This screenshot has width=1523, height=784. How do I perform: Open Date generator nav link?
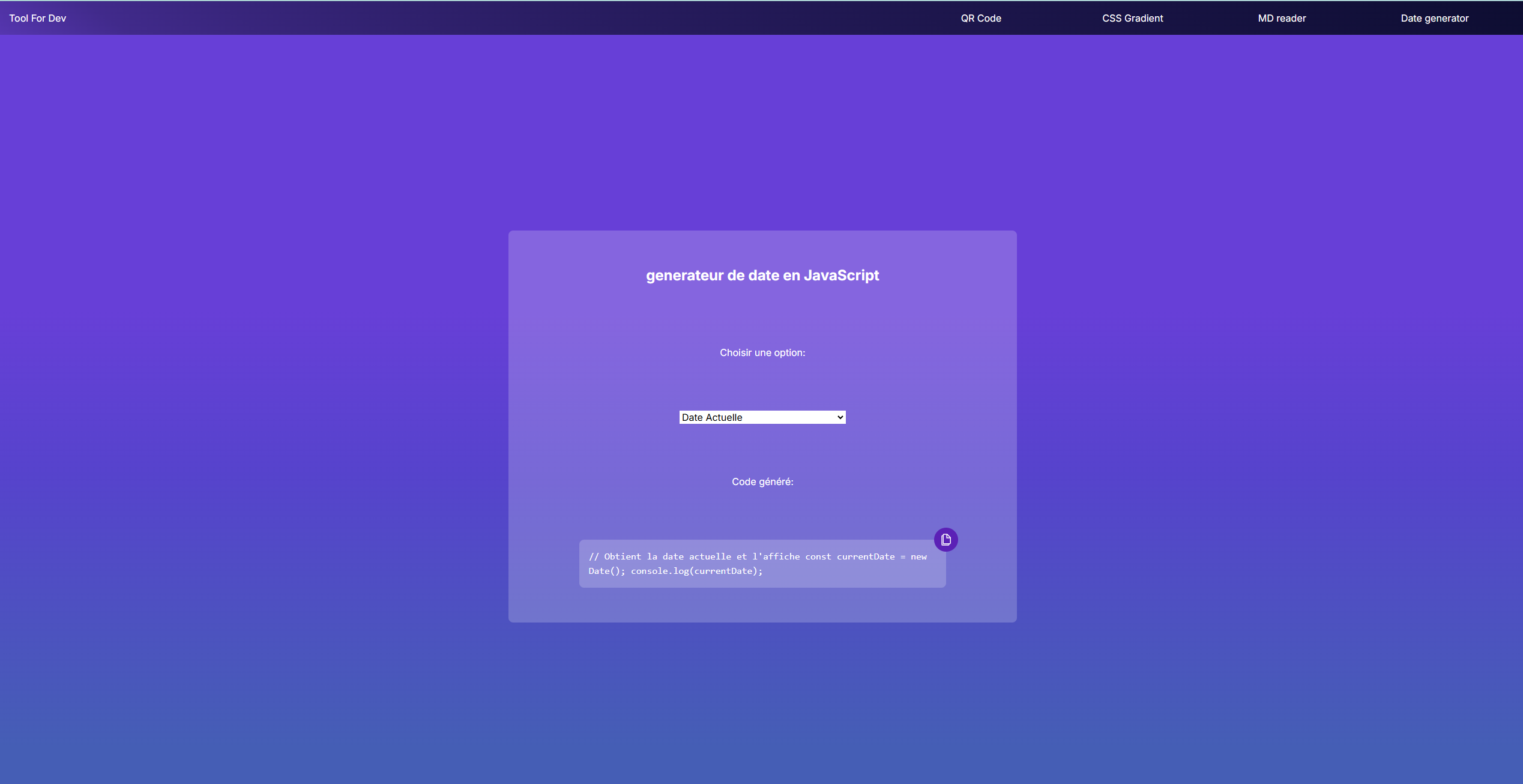point(1434,18)
